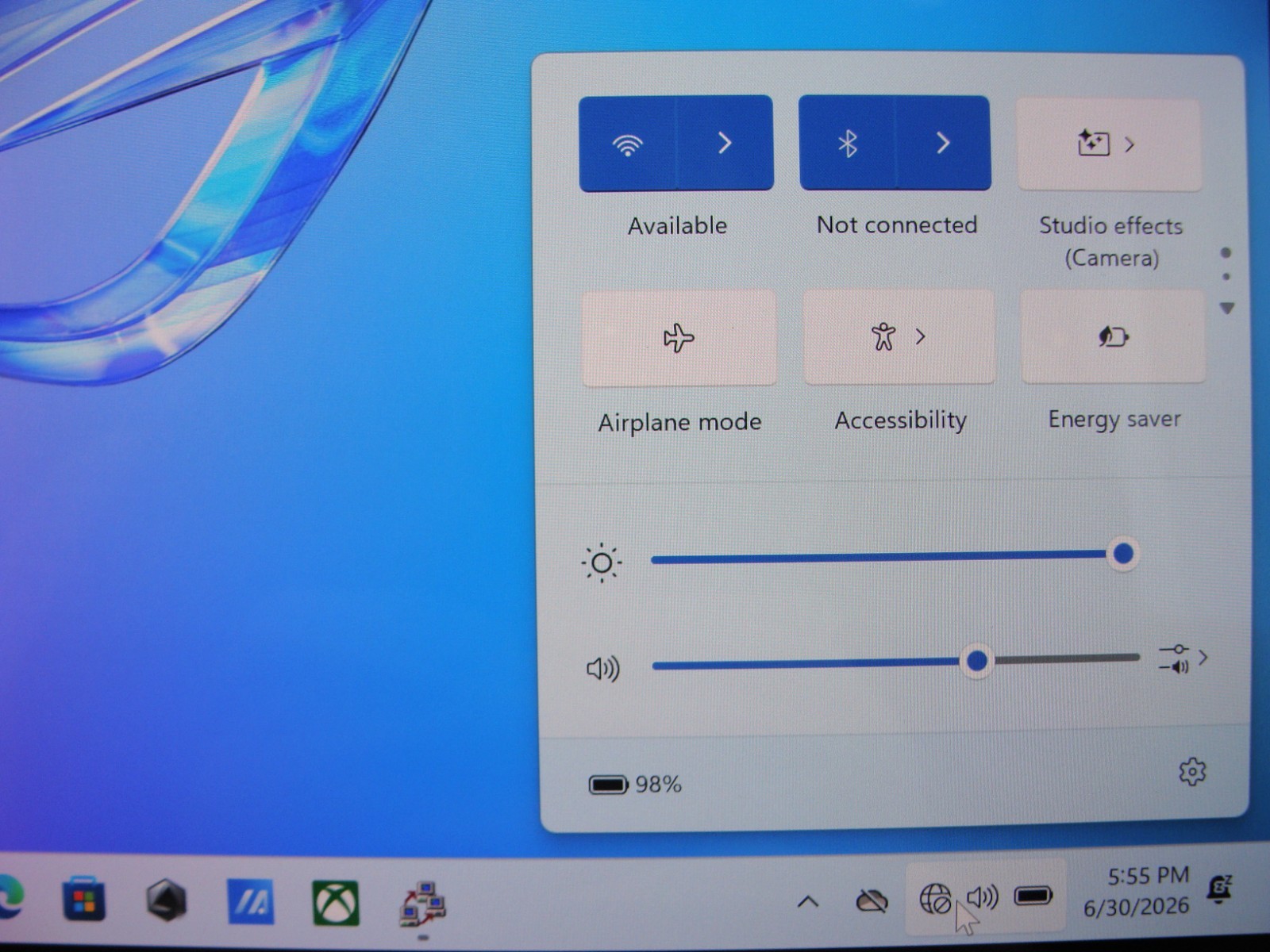
Task: Mute using the speaker icon beside volume
Action: (x=602, y=669)
